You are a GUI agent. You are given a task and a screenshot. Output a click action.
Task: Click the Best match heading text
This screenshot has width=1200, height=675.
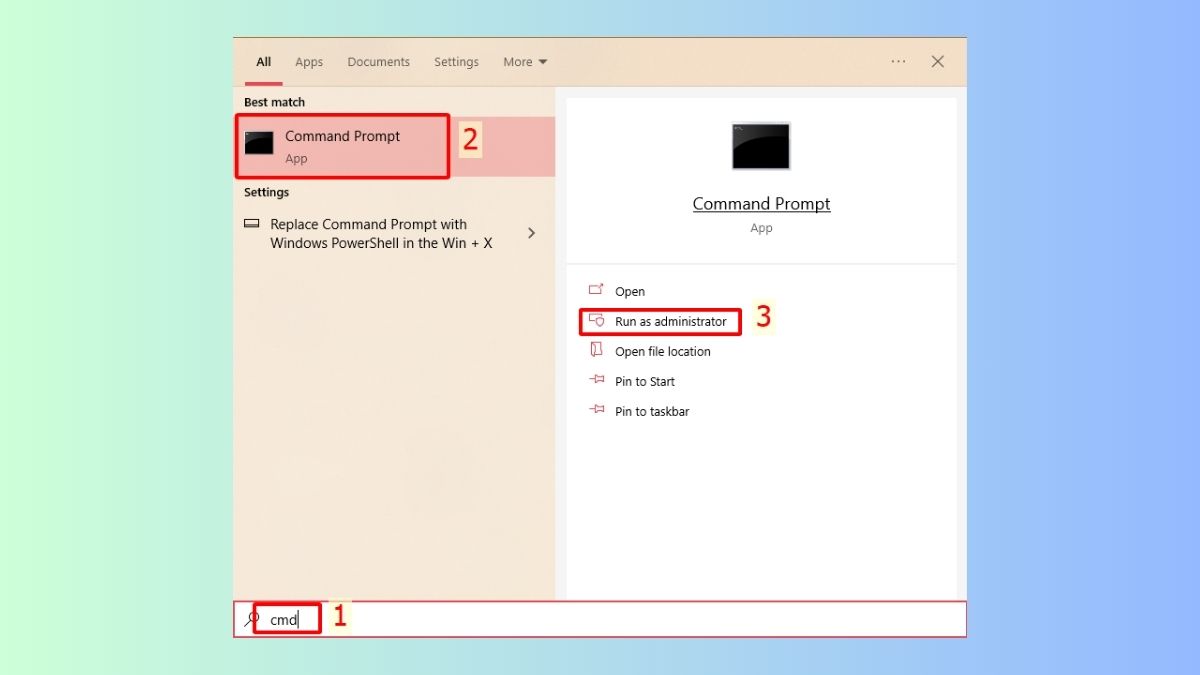coord(274,102)
